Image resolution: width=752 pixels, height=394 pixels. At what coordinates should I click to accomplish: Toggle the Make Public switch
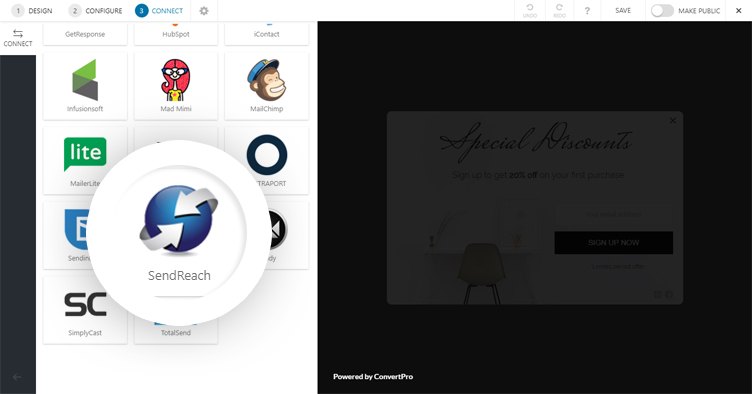[x=662, y=11]
